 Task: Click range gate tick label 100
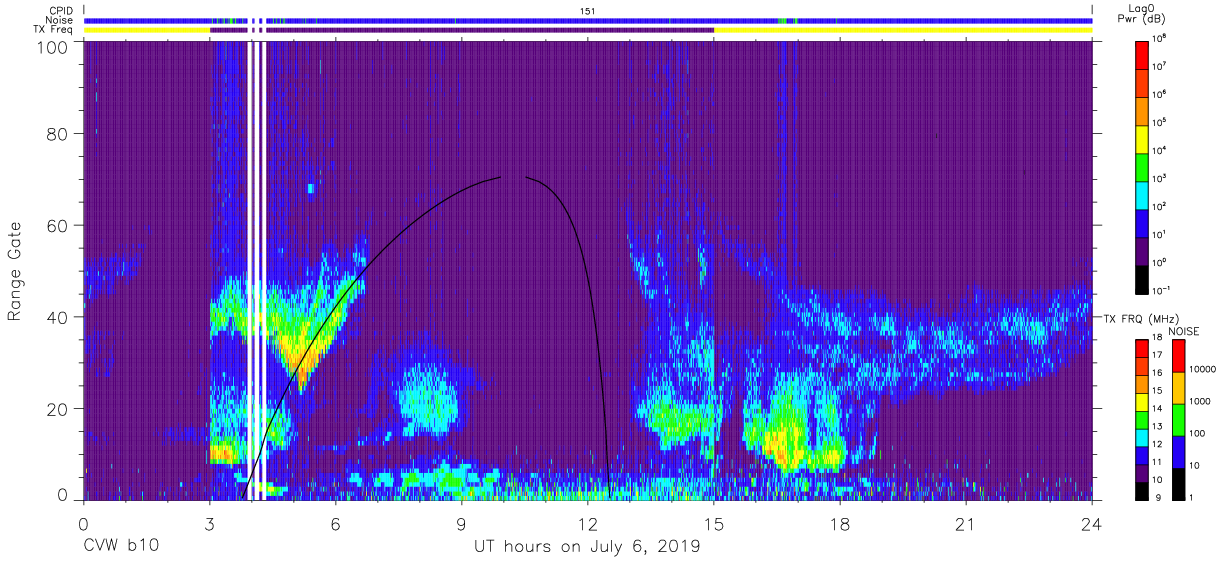coord(51,47)
